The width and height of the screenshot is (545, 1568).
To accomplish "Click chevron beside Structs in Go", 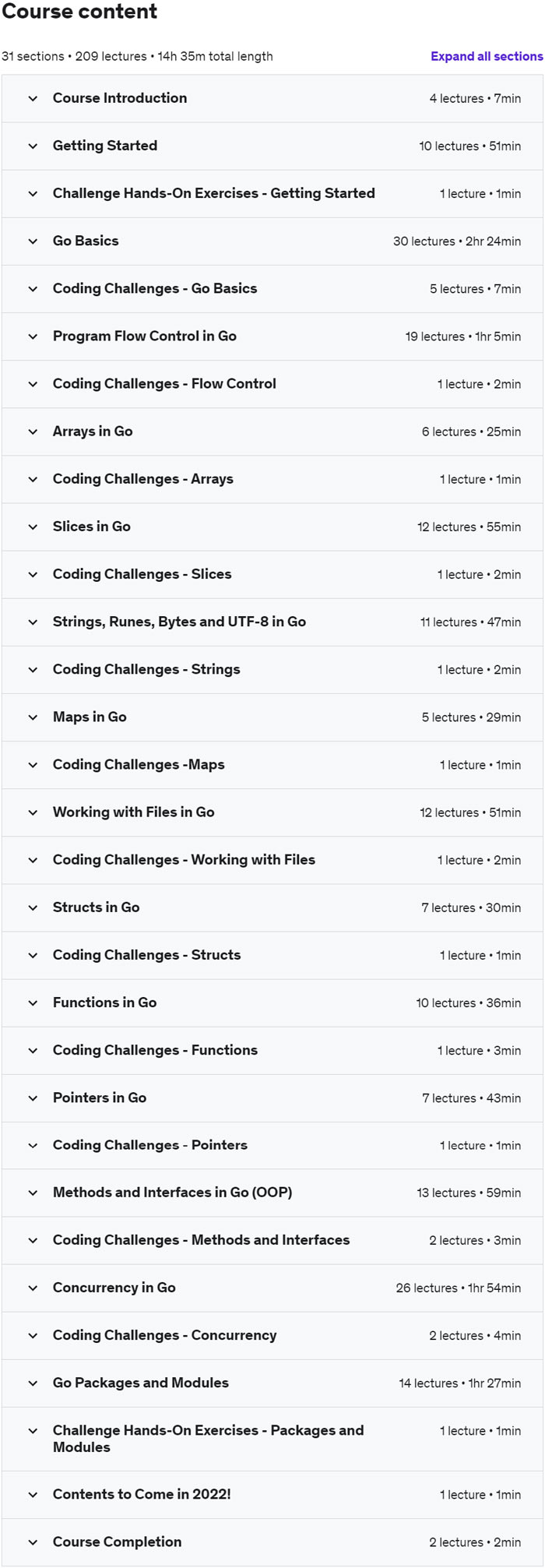I will (x=33, y=907).
